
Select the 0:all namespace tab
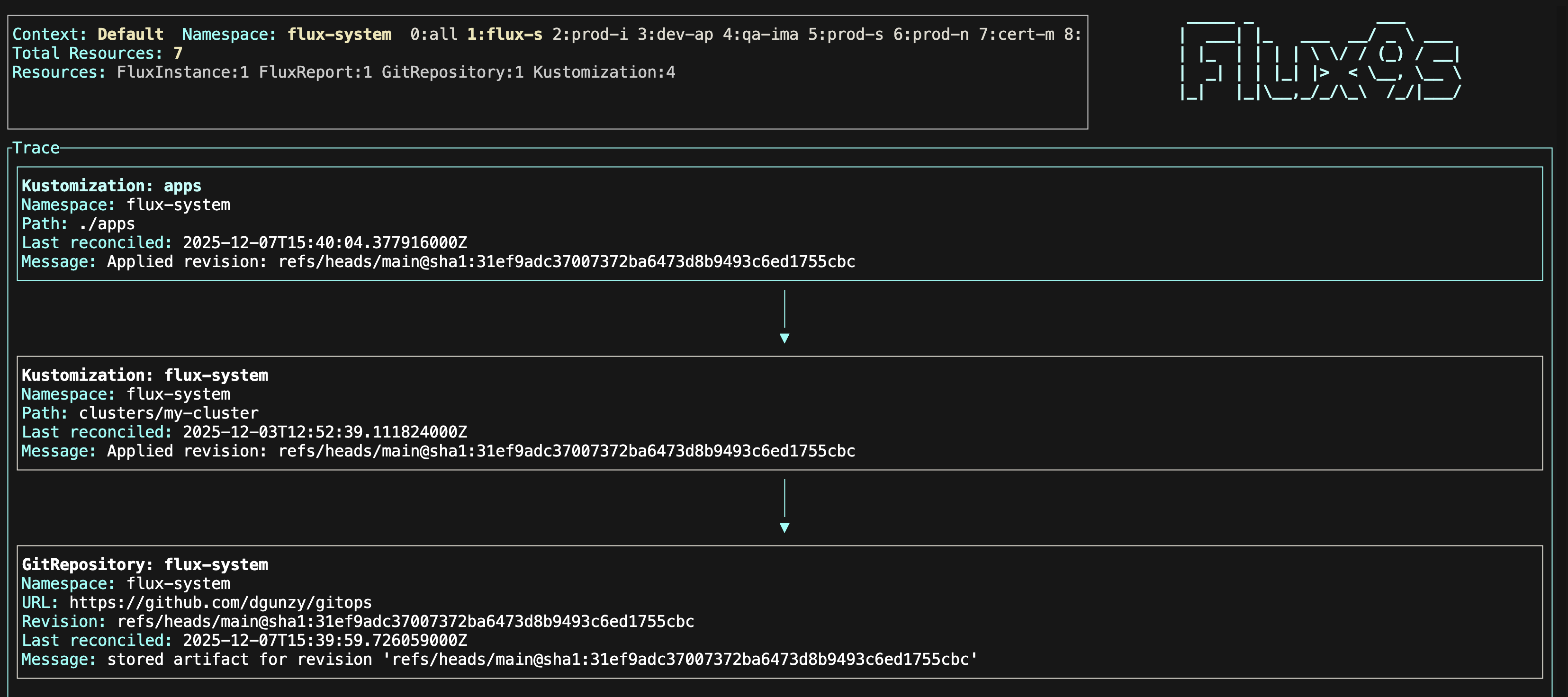pyautogui.click(x=433, y=34)
